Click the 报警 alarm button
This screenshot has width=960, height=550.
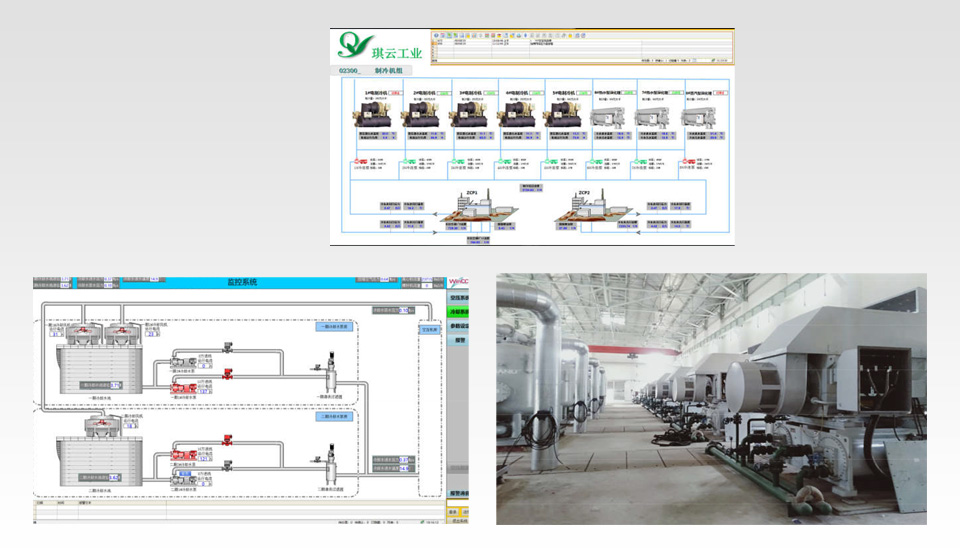[x=460, y=340]
